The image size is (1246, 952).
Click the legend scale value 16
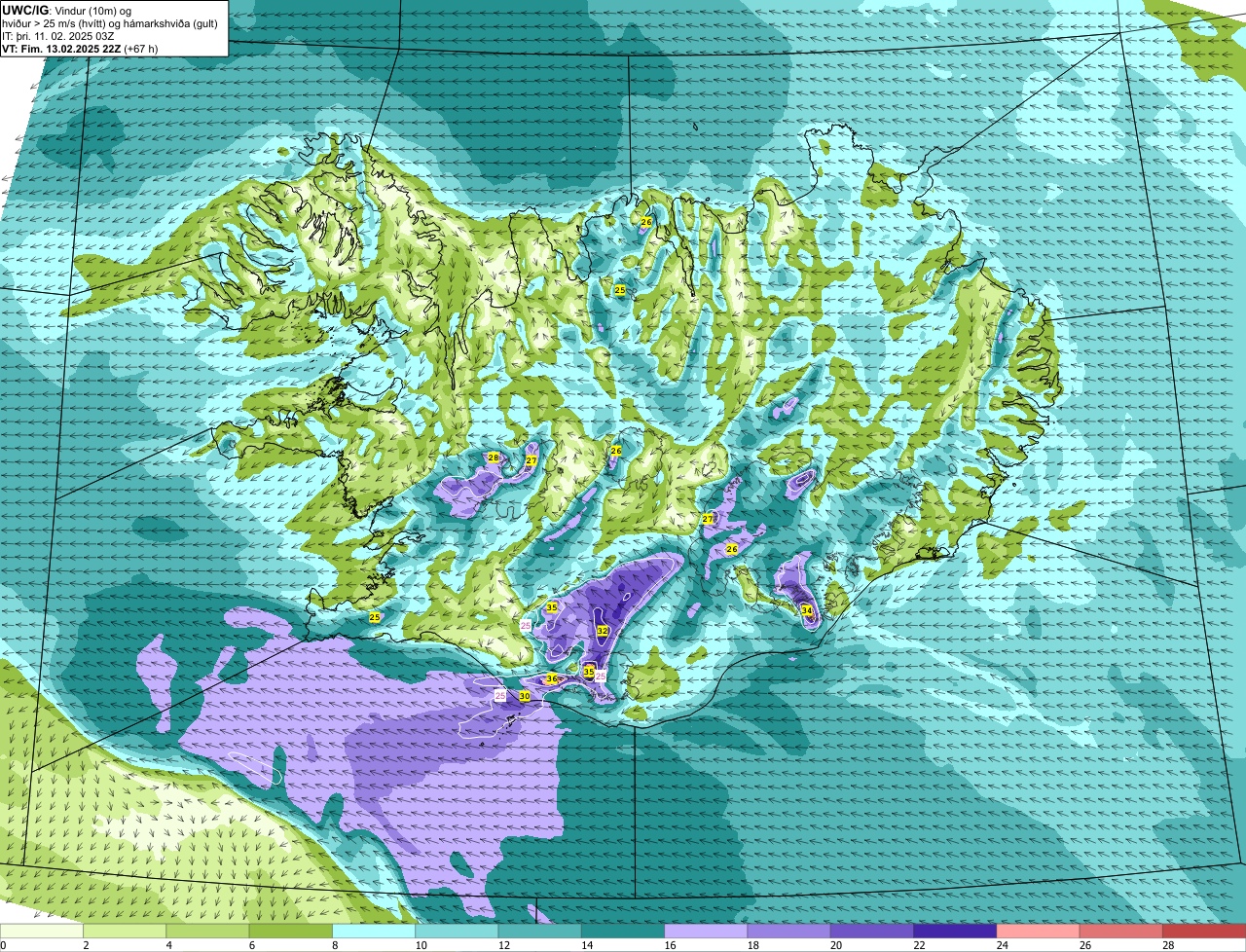(671, 945)
